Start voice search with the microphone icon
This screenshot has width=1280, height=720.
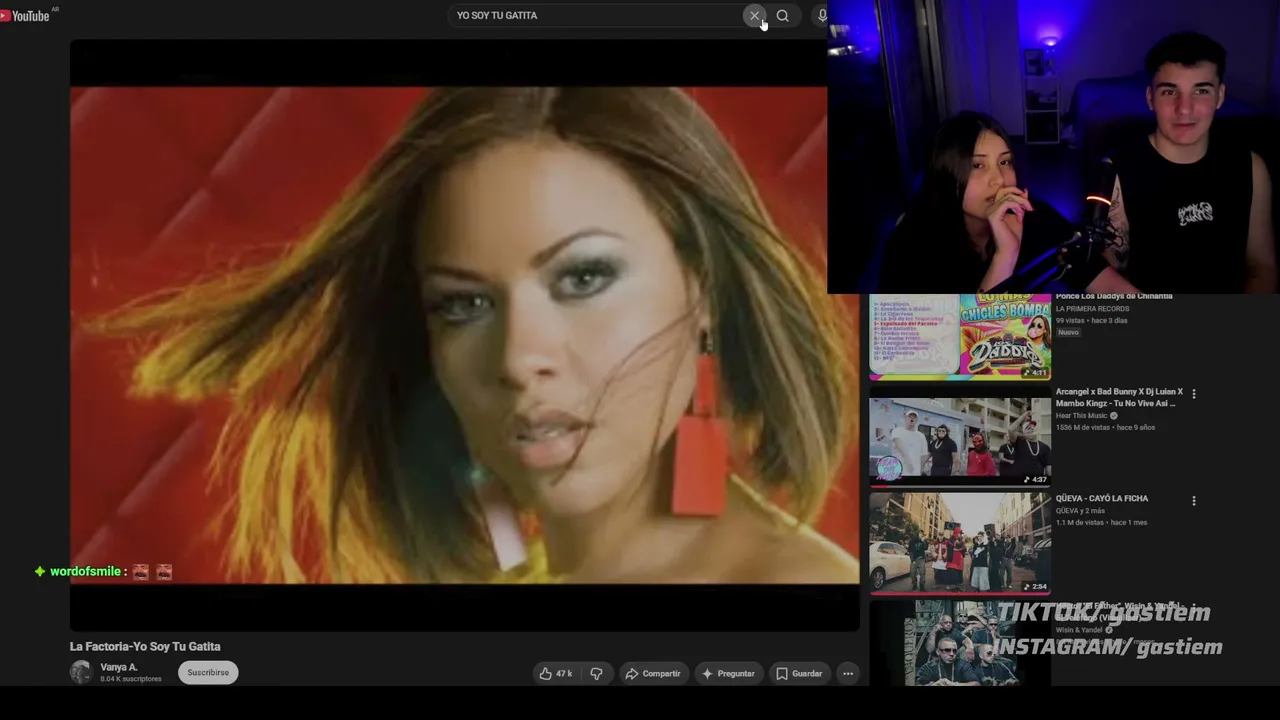[x=822, y=15]
